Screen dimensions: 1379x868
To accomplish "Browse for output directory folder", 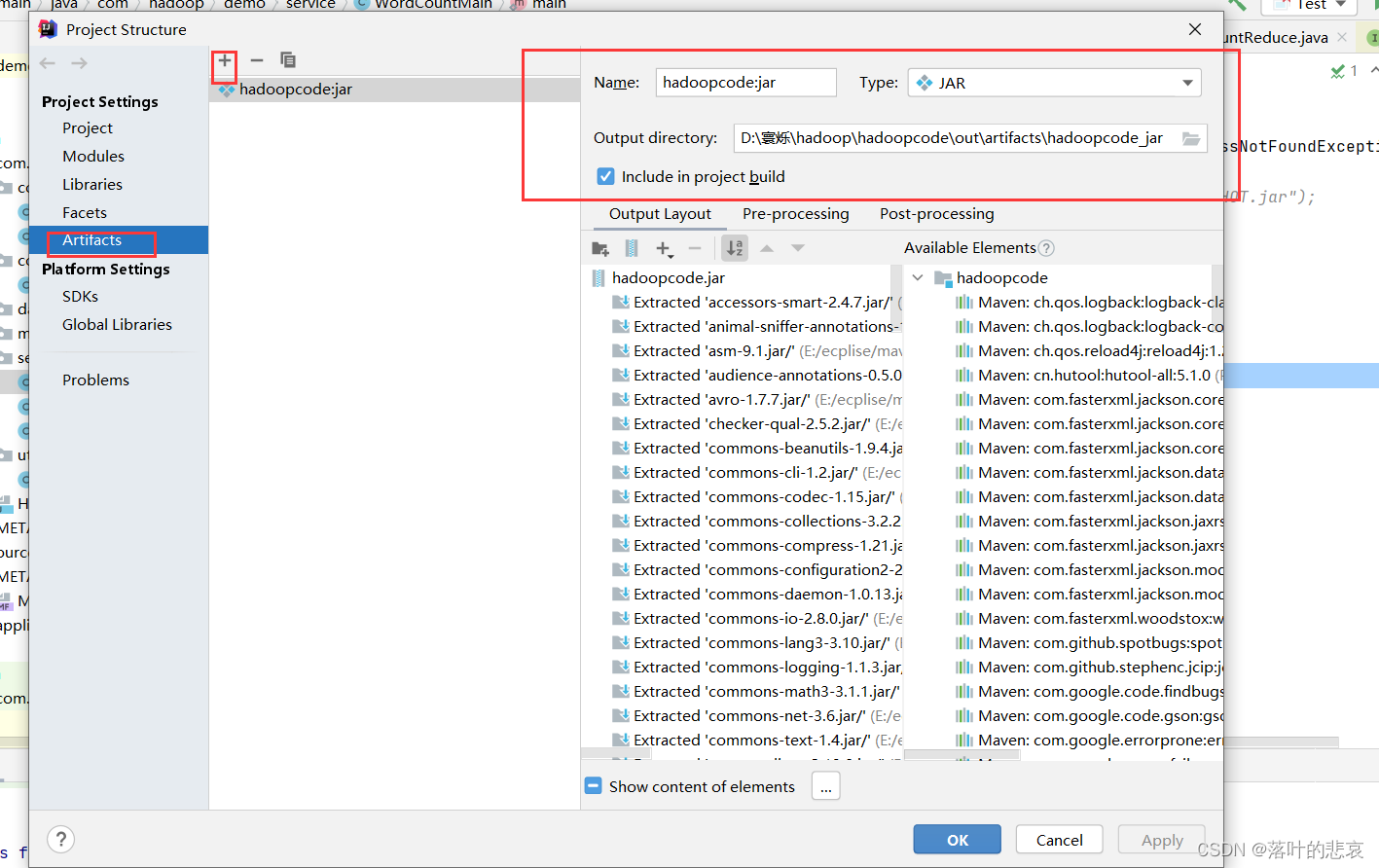I will (1191, 138).
